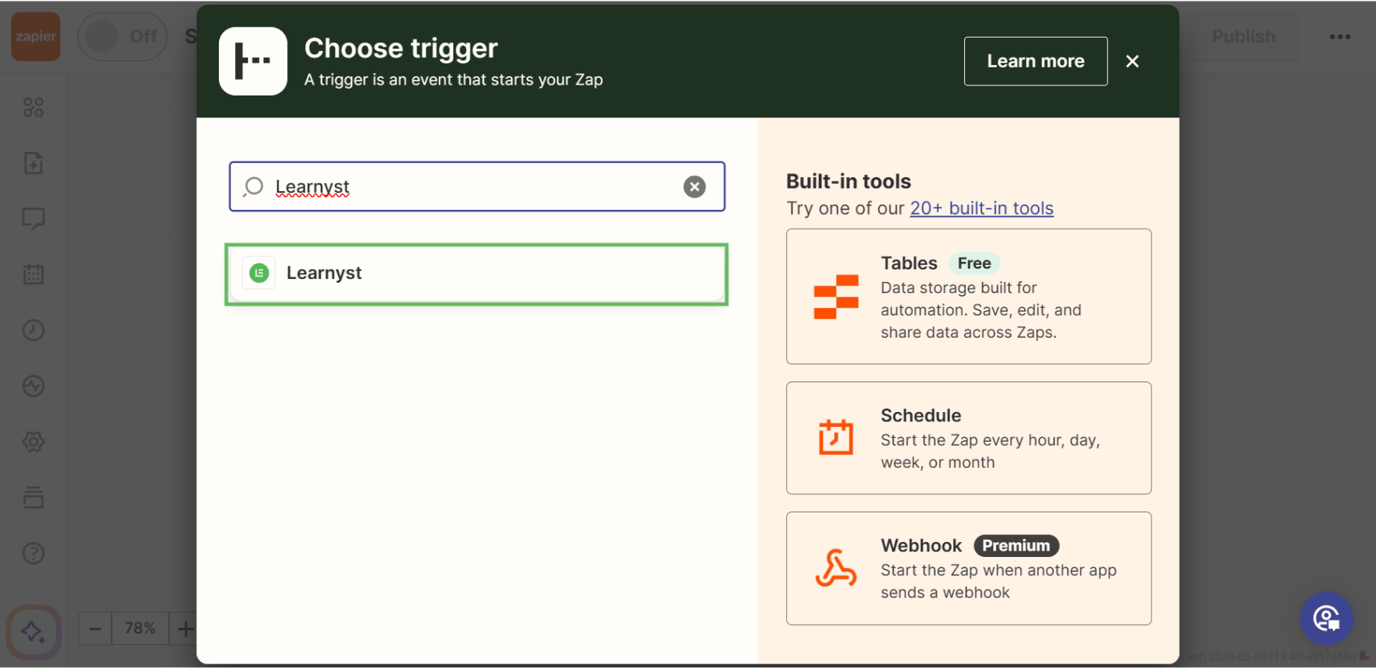The height and width of the screenshot is (669, 1376).
Task: Zoom in using the plus control
Action: point(186,628)
